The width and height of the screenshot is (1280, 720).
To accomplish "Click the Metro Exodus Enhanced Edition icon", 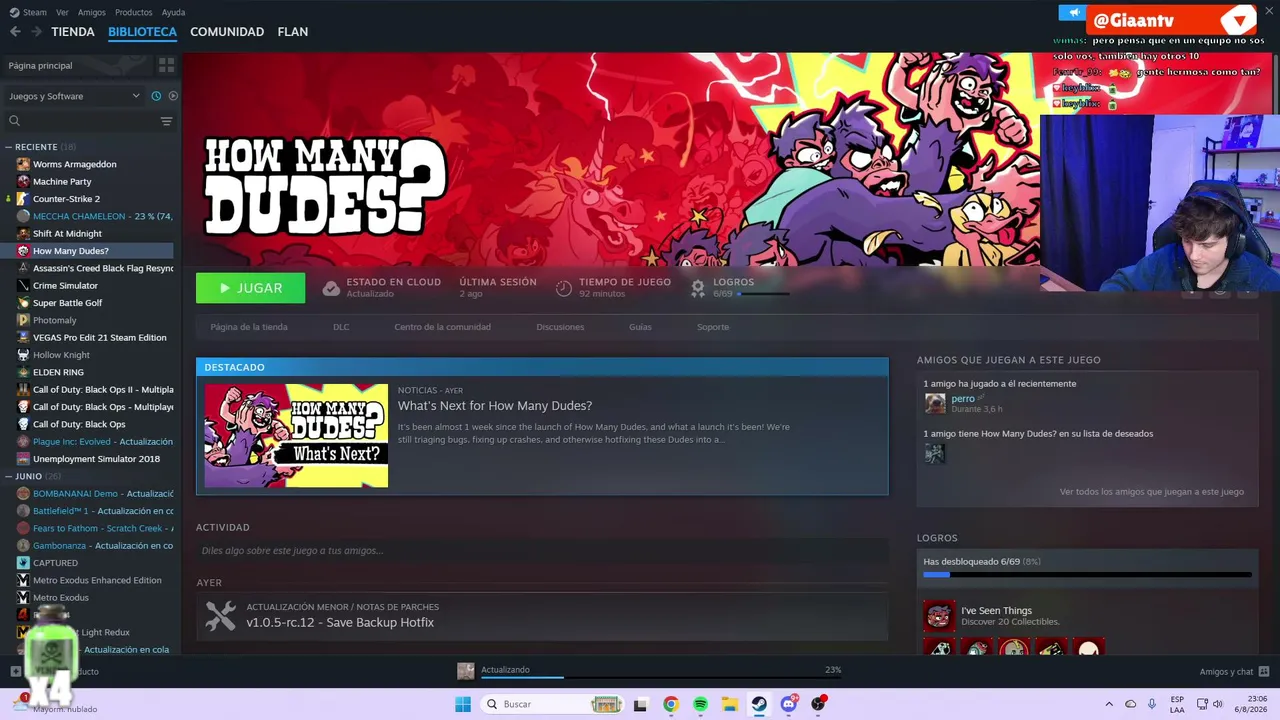I will click(23, 580).
